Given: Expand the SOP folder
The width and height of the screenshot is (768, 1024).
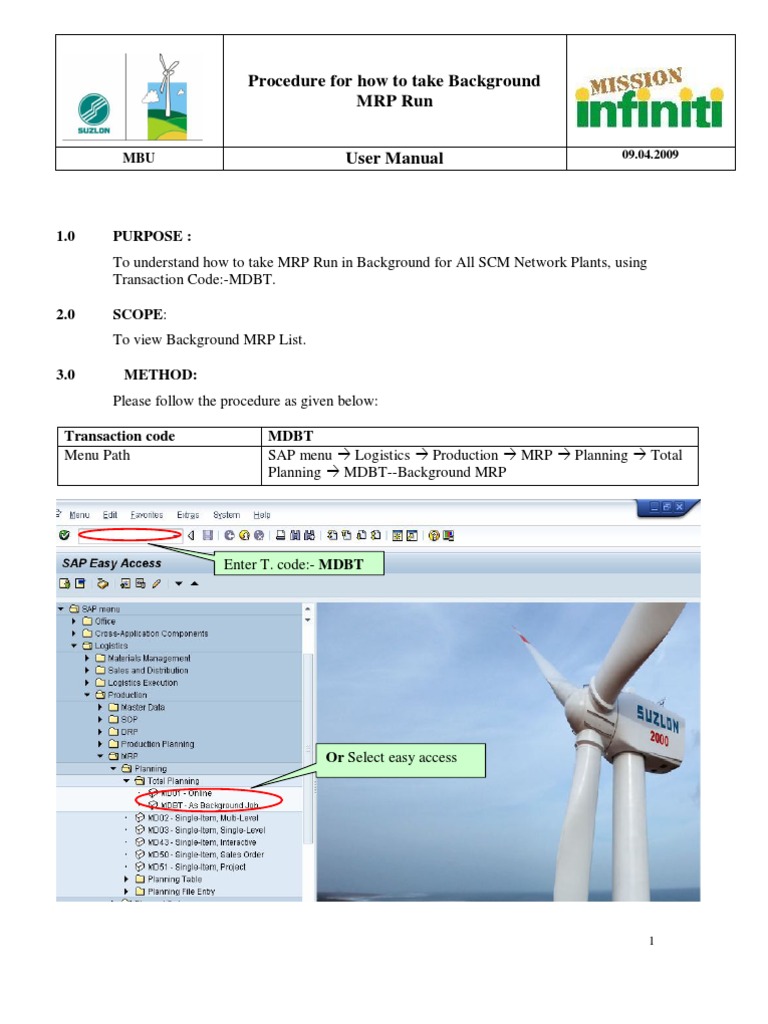Looking at the screenshot, I should pyautogui.click(x=100, y=719).
